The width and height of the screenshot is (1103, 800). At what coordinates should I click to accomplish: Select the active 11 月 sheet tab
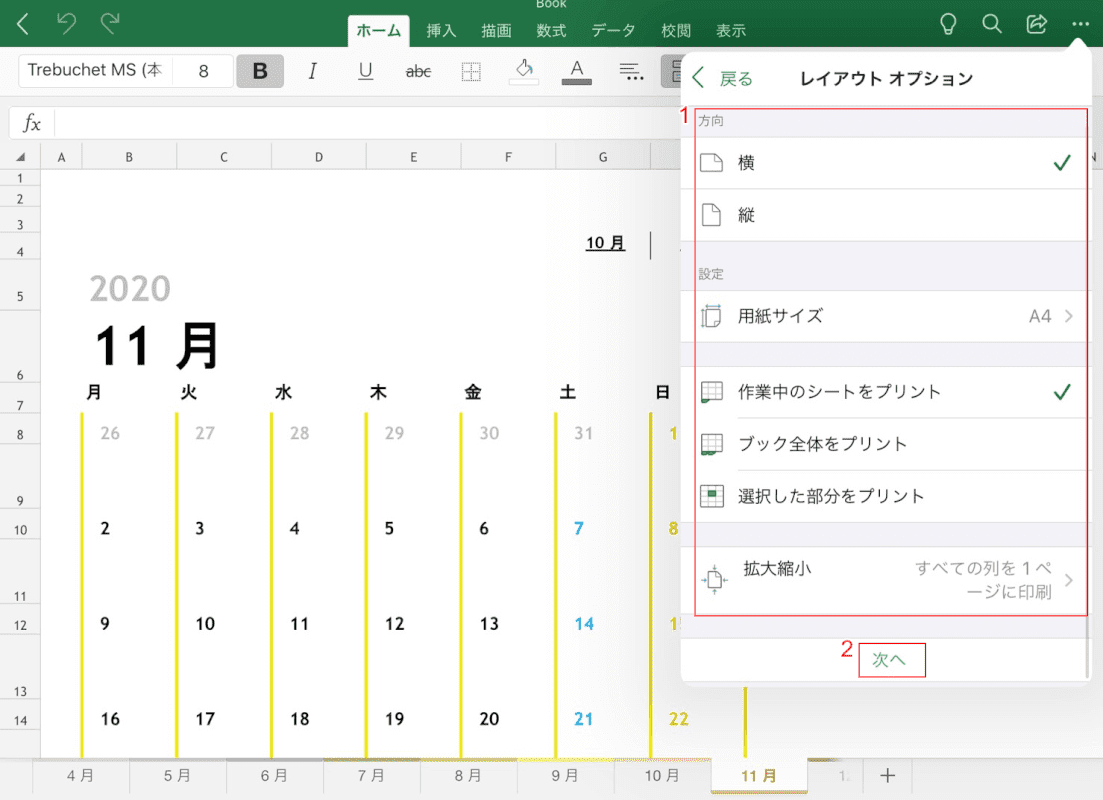tap(759, 776)
